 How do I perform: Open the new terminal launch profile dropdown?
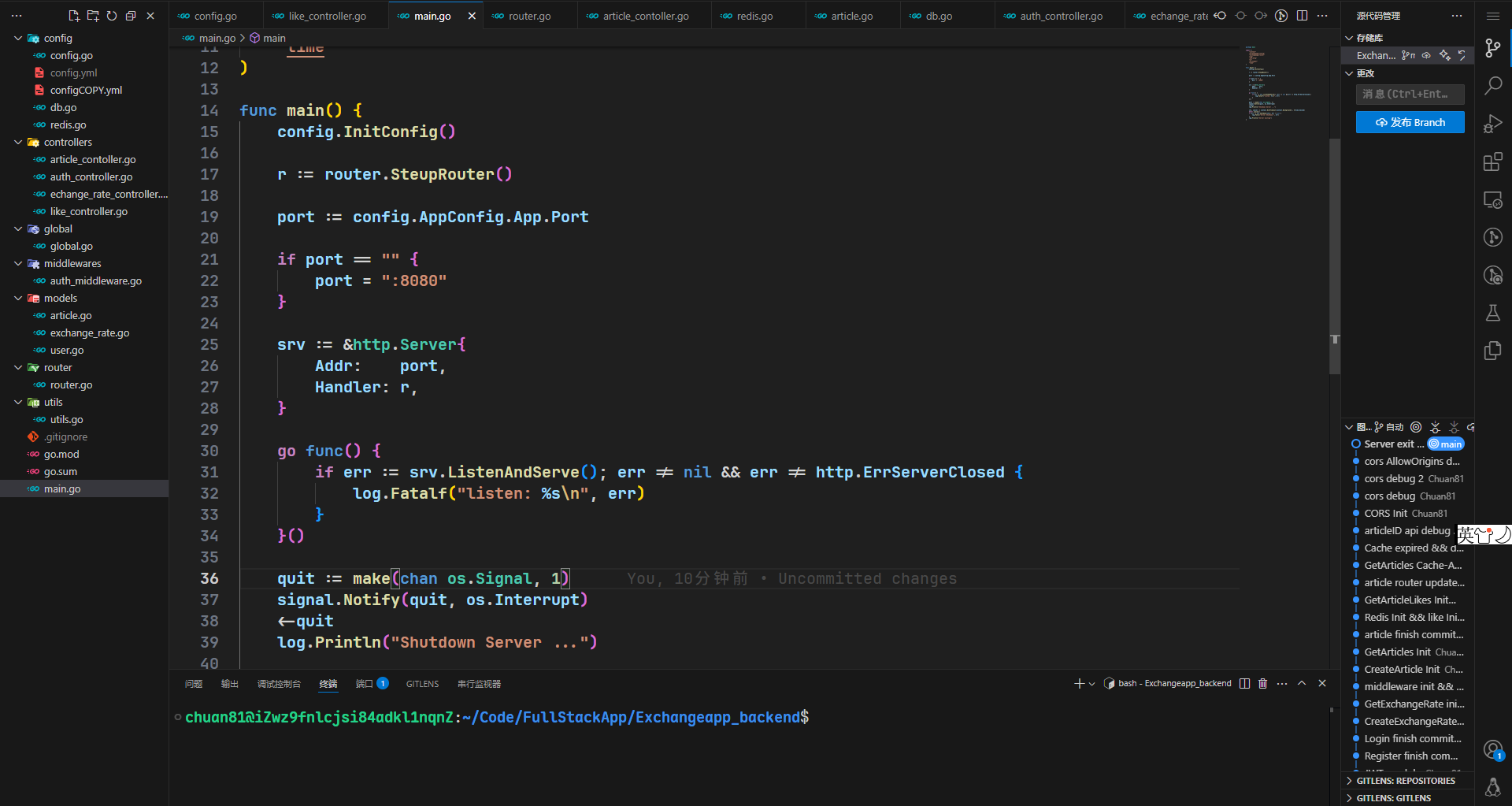tap(1091, 684)
